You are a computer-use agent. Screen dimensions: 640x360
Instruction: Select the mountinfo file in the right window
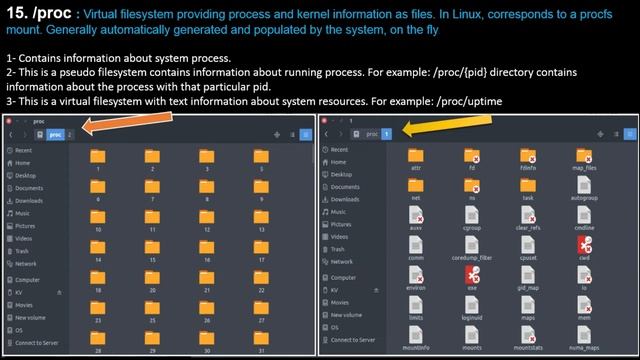coord(416,336)
